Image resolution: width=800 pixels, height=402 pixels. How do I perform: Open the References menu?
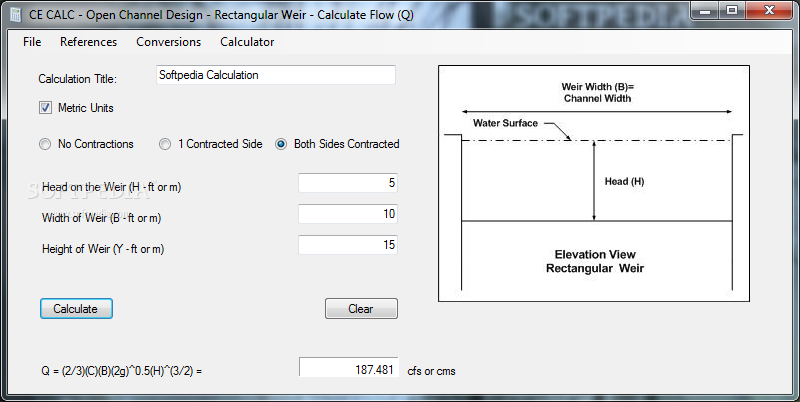88,42
